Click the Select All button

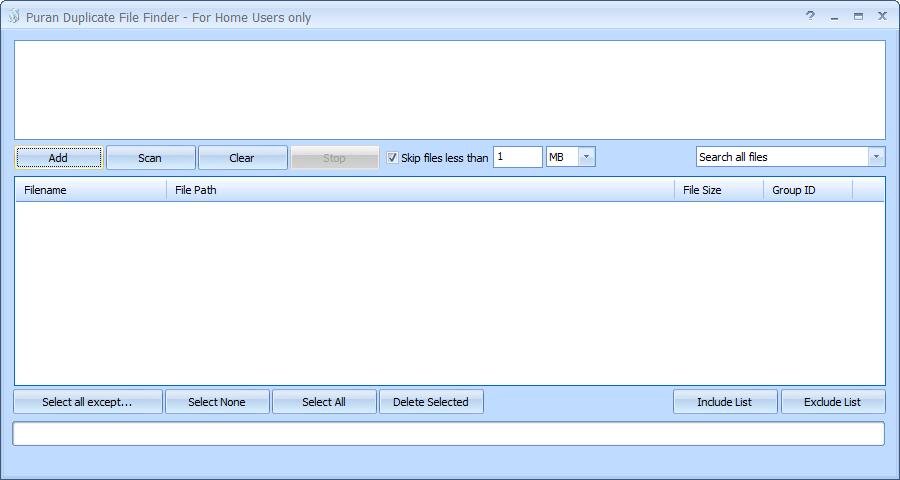tap(324, 402)
